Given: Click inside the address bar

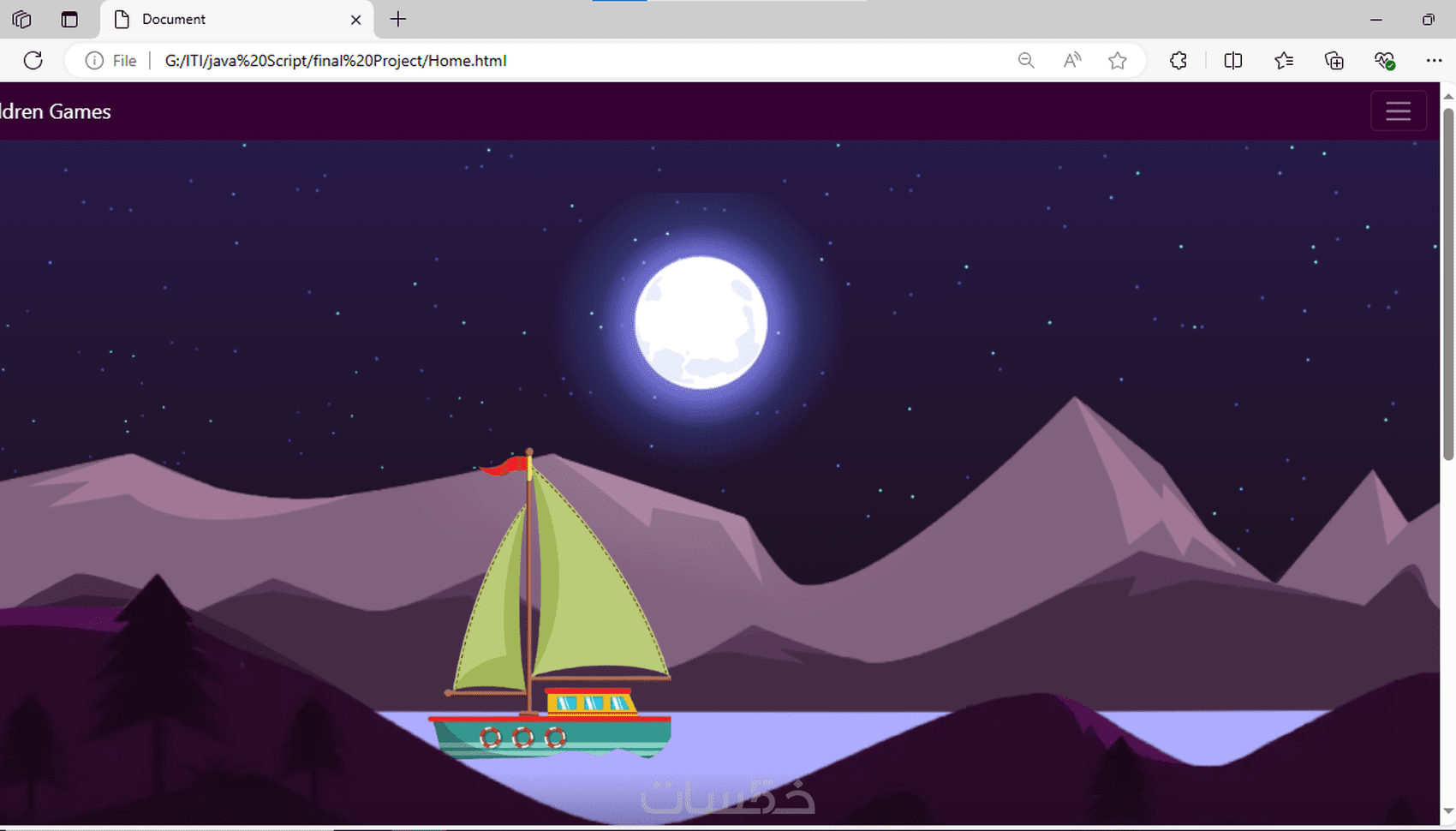Looking at the screenshot, I should [x=600, y=60].
